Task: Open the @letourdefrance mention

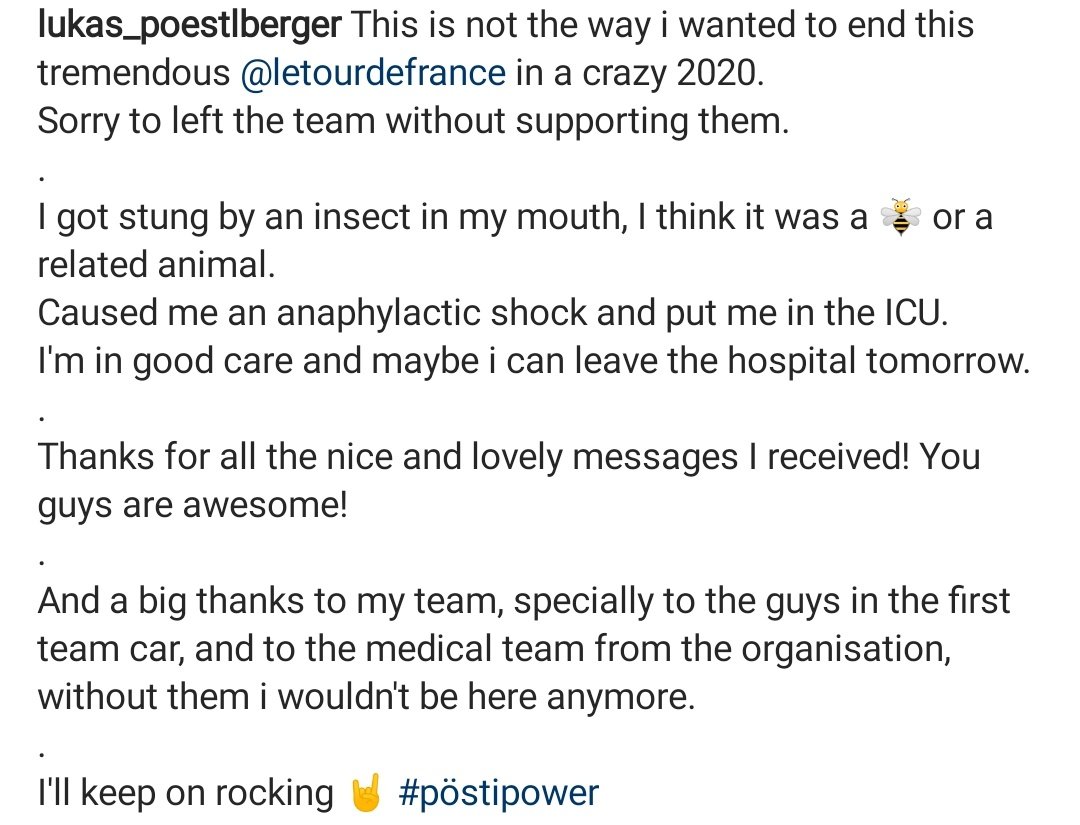Action: point(373,73)
